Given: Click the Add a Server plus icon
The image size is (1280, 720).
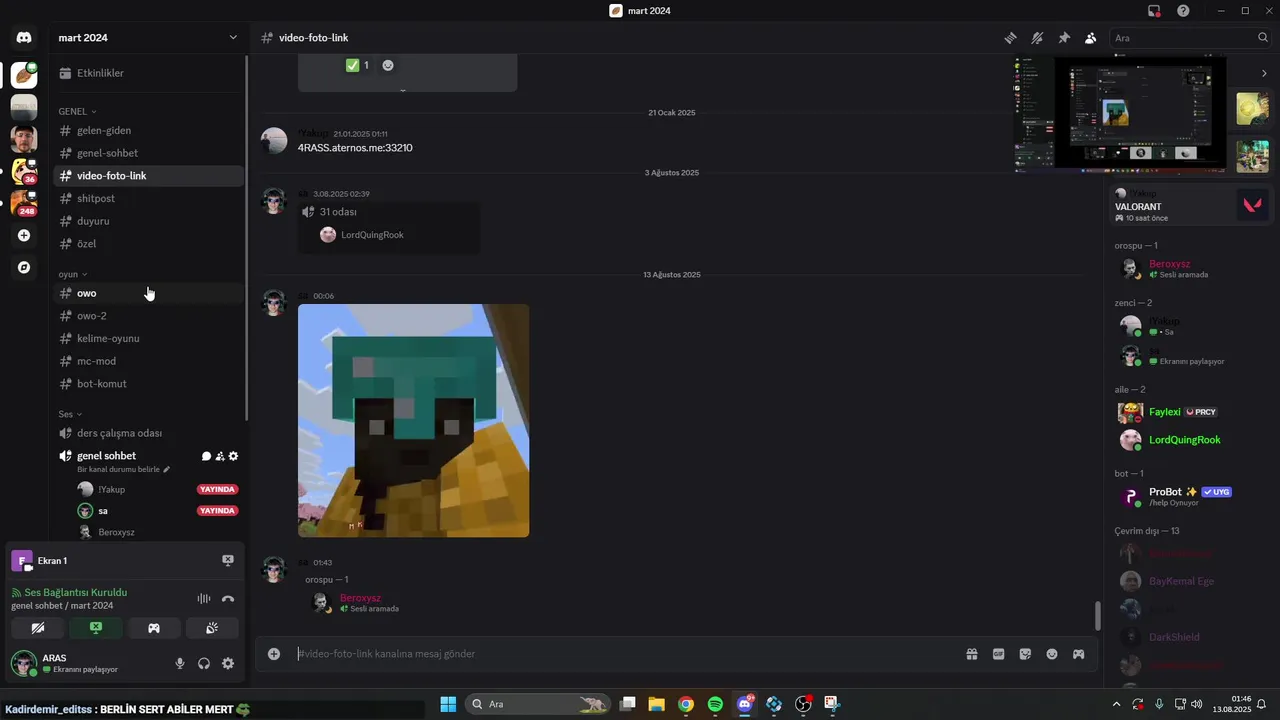Looking at the screenshot, I should tap(24, 236).
